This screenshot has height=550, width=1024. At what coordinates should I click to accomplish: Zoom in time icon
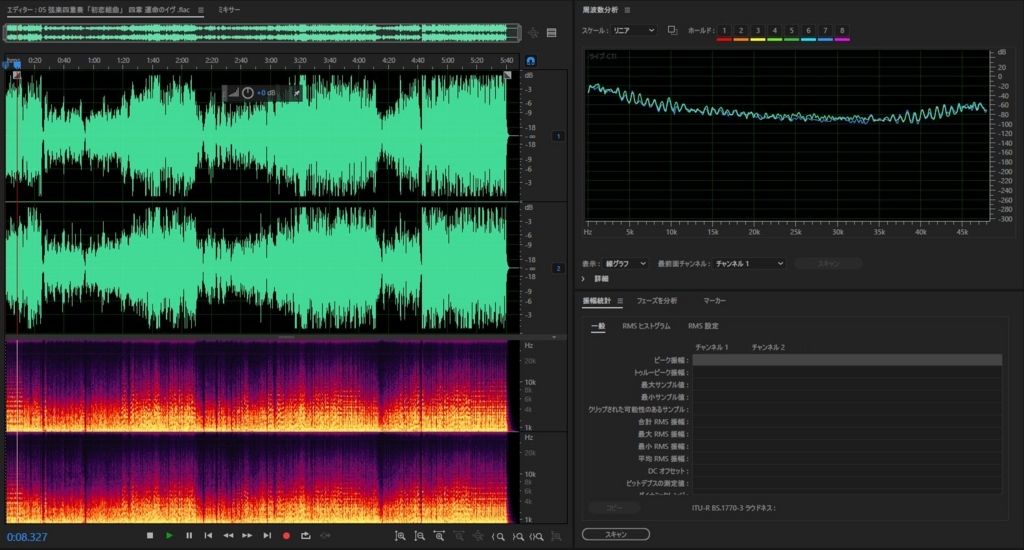point(439,536)
